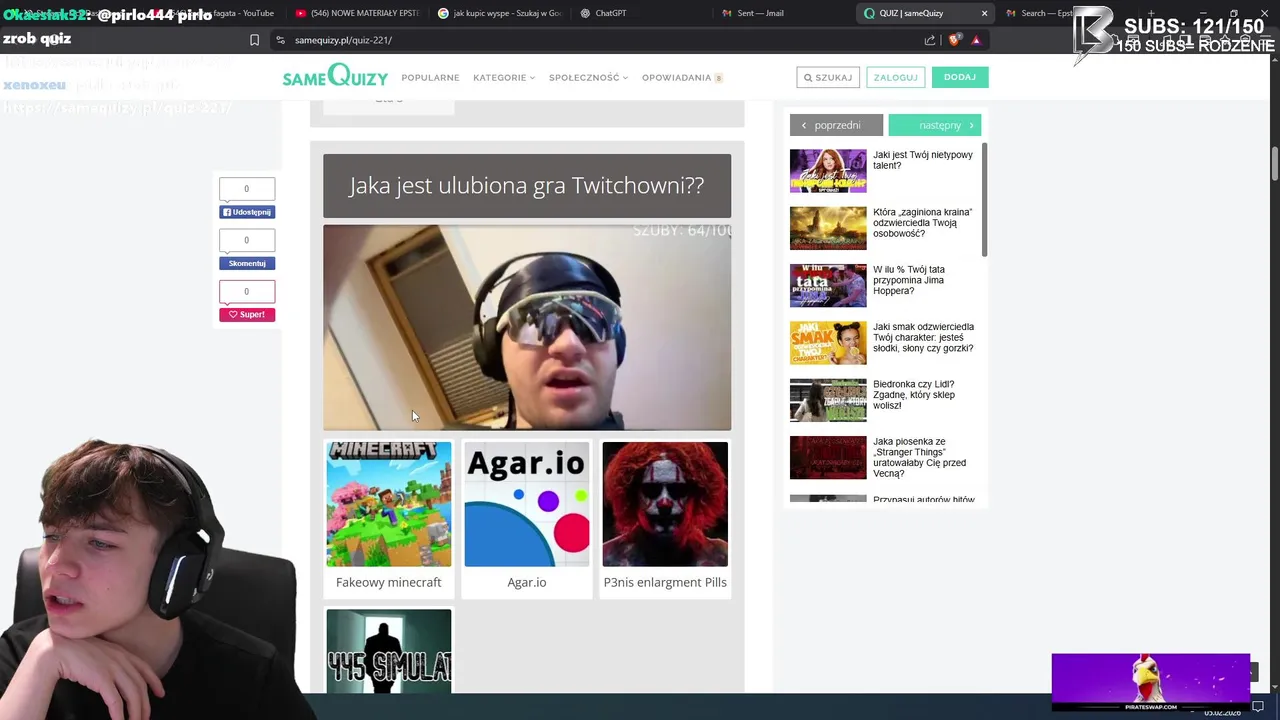Open Biedronka czy Lidl? quiz link
This screenshot has width=1280, height=720.
(x=914, y=395)
